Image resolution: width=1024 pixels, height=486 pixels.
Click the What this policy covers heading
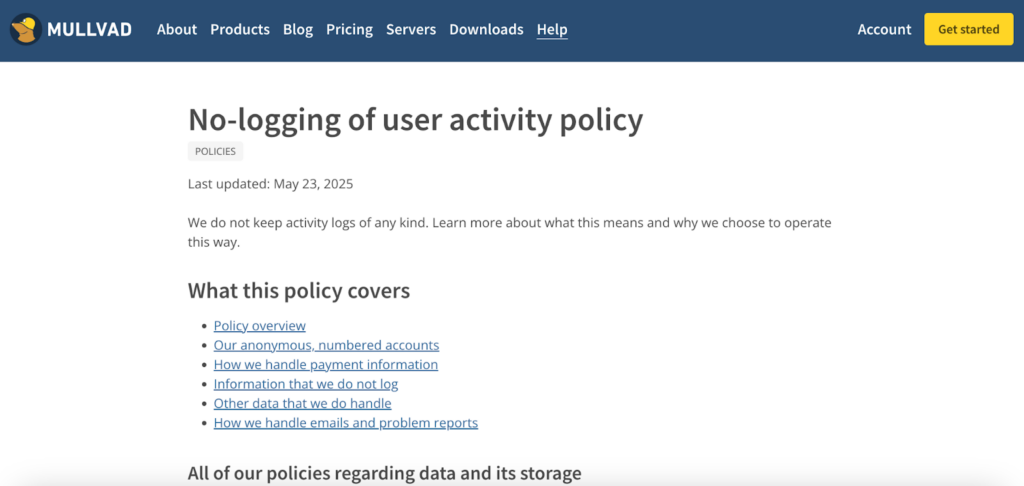pos(299,291)
